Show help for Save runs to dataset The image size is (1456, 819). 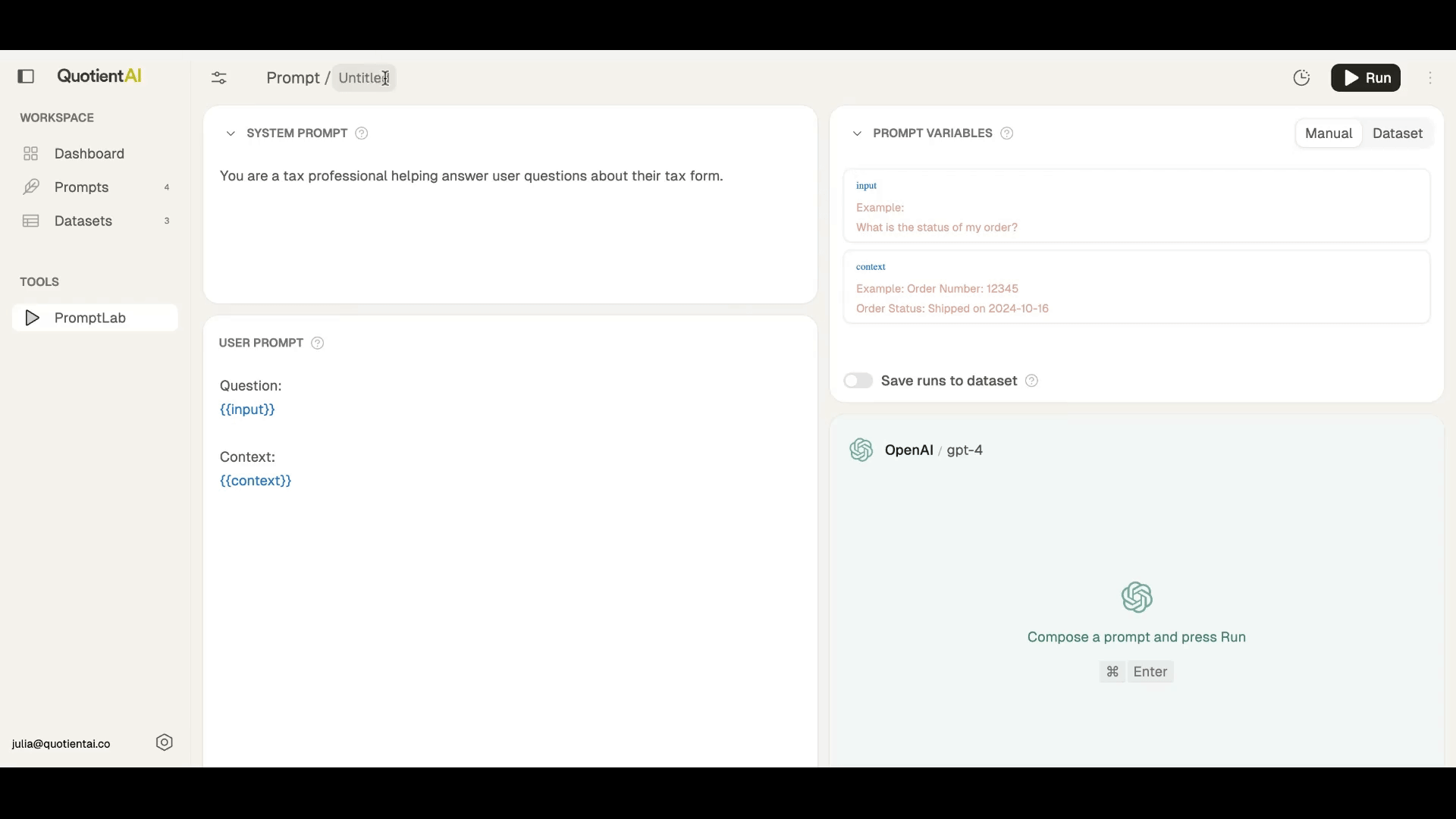1032,381
